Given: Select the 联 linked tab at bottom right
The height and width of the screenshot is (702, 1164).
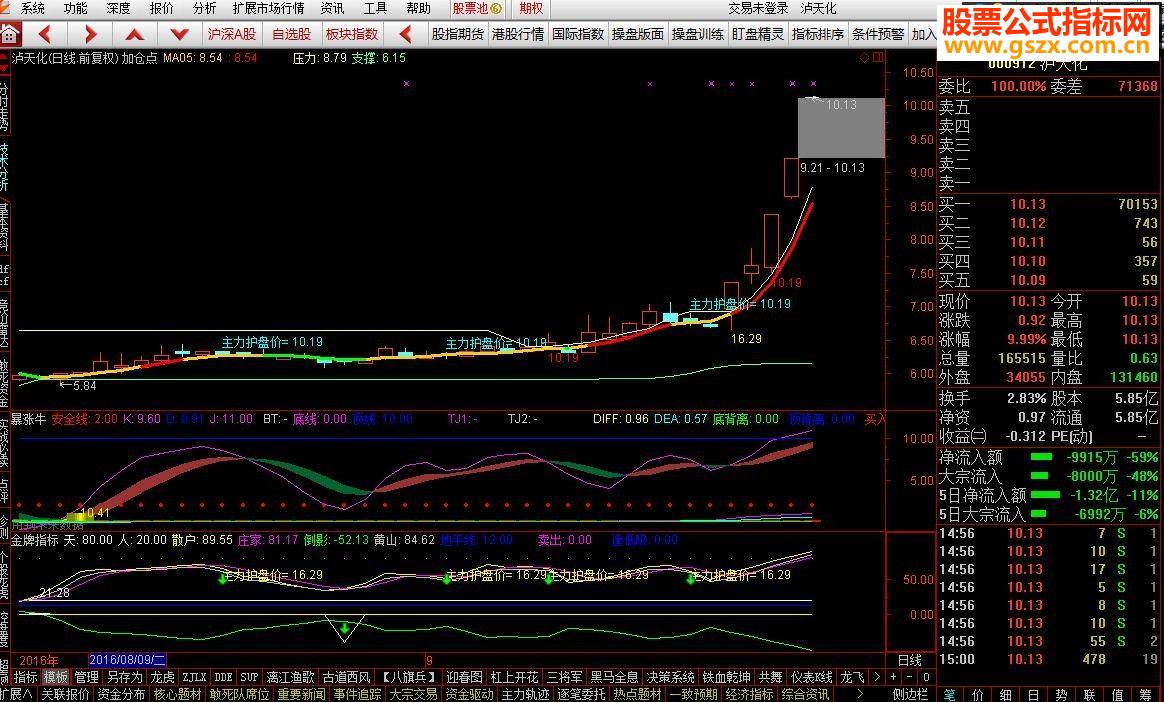Looking at the screenshot, I should [1090, 695].
